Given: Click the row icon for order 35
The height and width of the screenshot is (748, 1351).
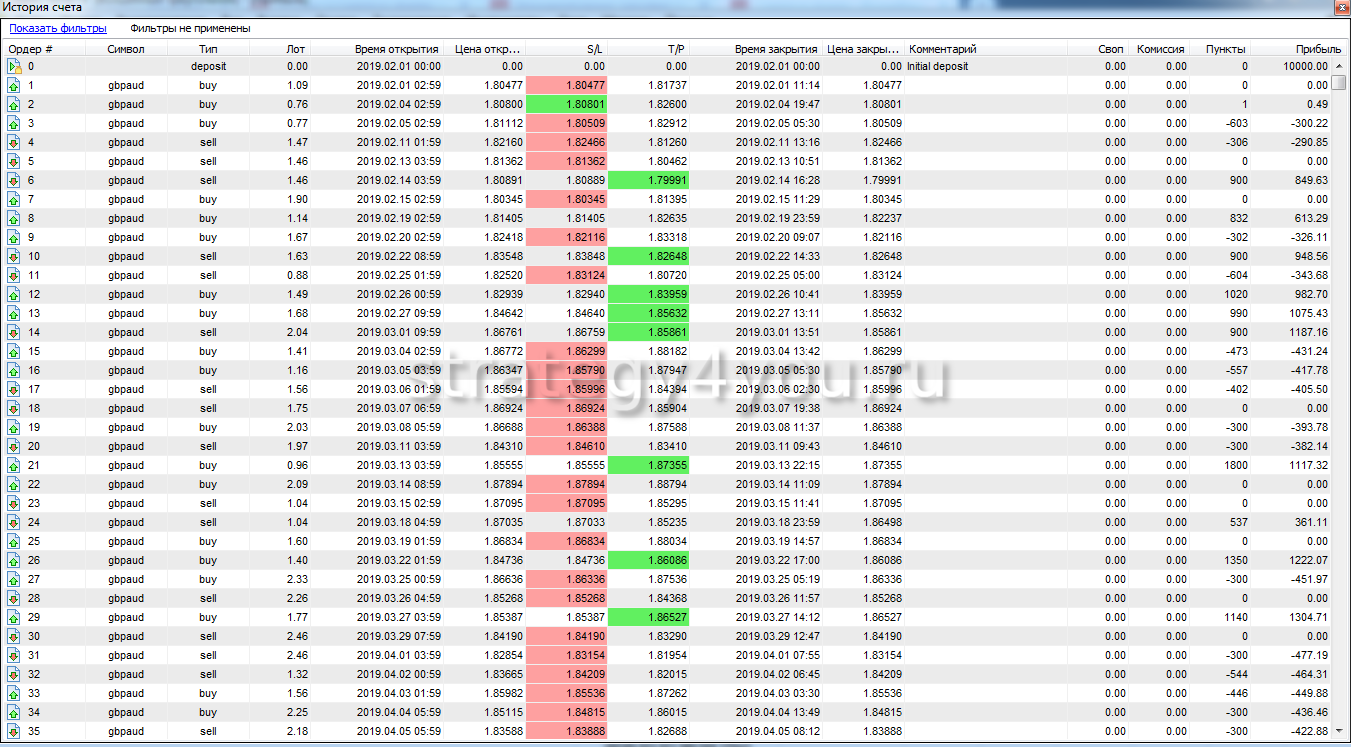Looking at the screenshot, I should click(x=14, y=732).
